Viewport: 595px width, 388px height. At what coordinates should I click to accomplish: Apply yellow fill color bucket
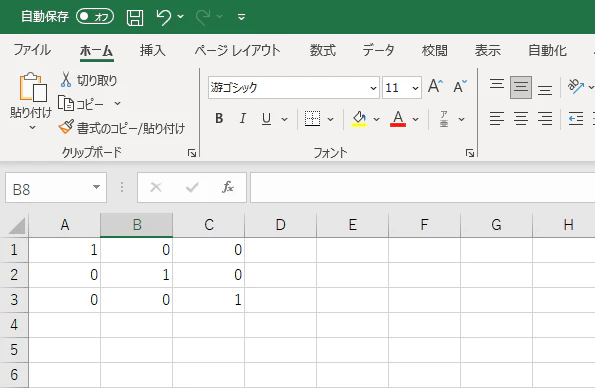(x=359, y=119)
